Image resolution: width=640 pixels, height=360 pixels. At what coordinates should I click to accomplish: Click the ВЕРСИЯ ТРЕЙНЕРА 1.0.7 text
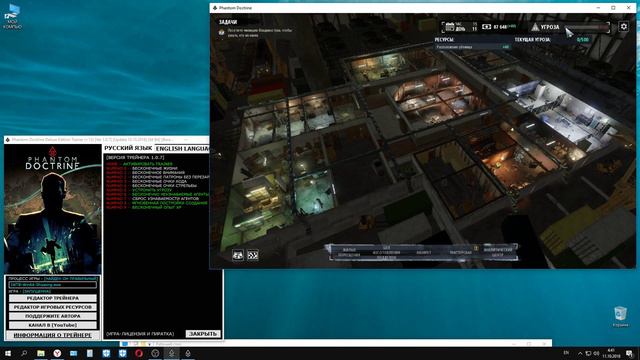click(x=135, y=158)
